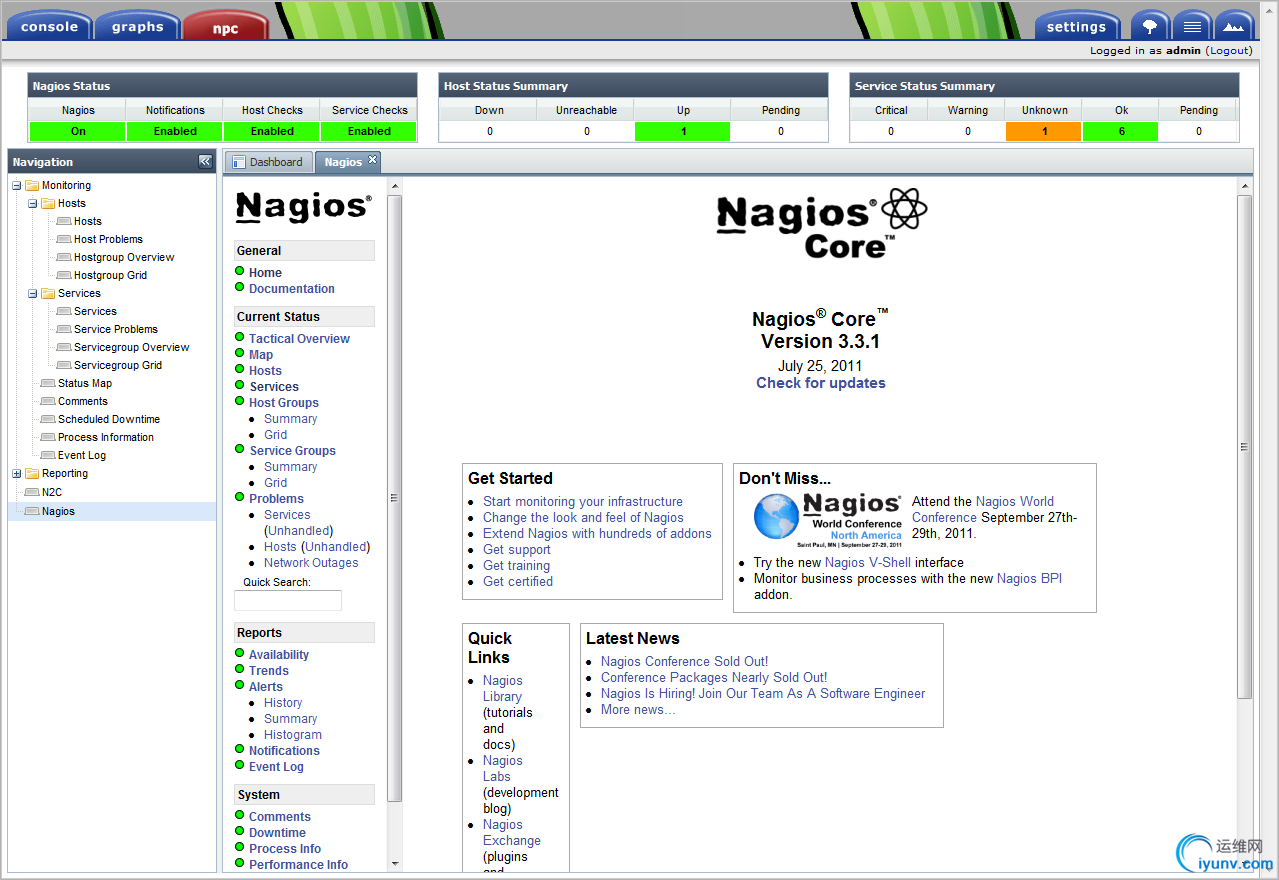Open Tactical Overview in side menu

coord(299,339)
